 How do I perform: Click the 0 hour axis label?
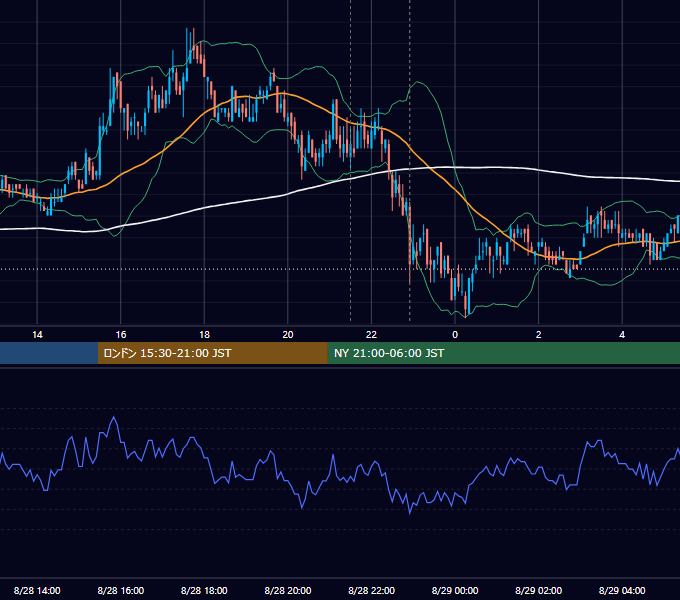coord(455,335)
